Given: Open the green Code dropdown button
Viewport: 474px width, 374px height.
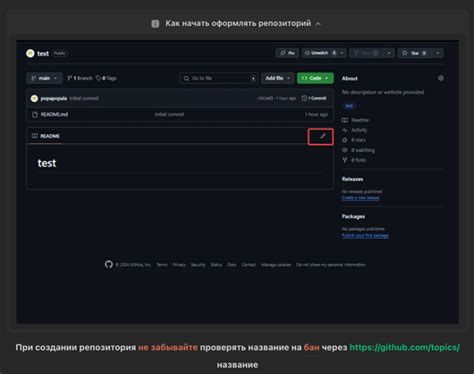Looking at the screenshot, I should (x=315, y=78).
